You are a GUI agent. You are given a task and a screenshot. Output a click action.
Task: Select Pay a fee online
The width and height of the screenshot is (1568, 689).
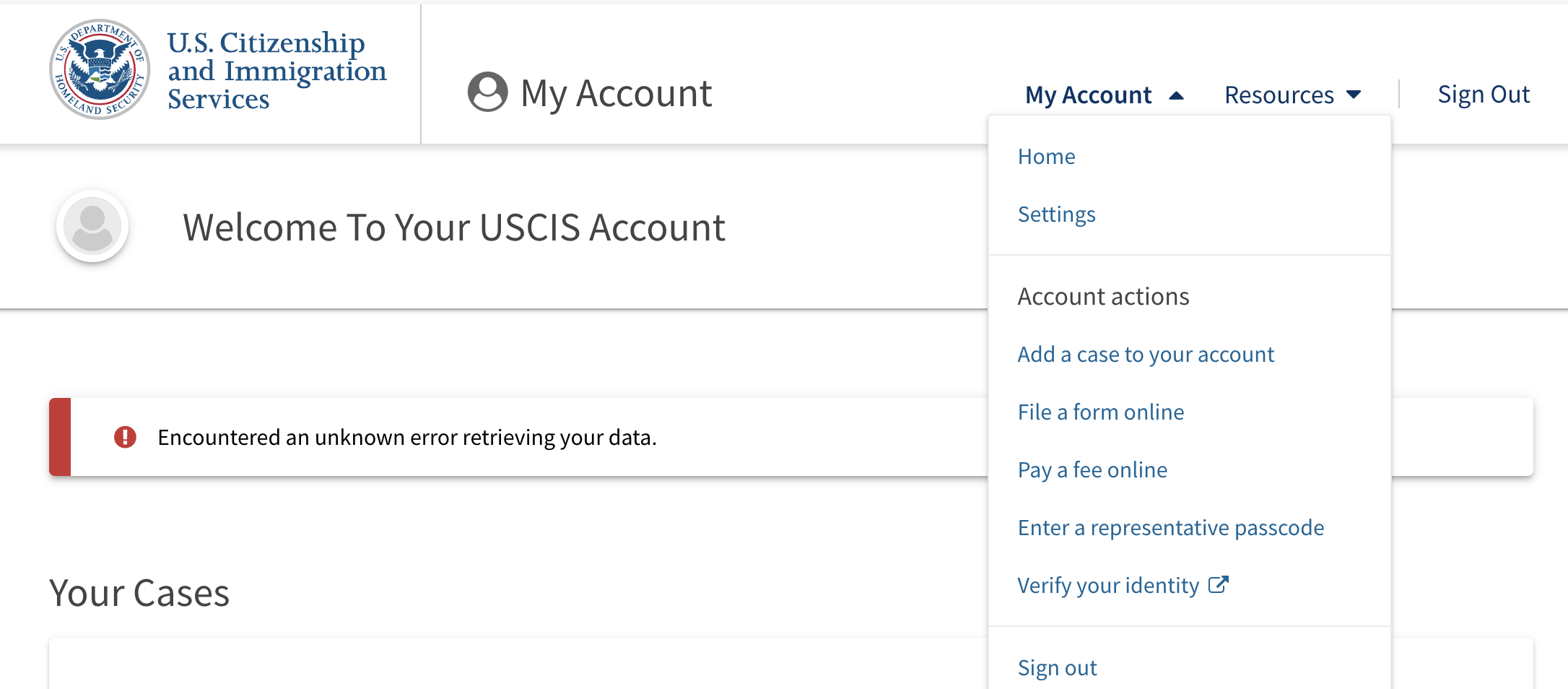coord(1092,469)
